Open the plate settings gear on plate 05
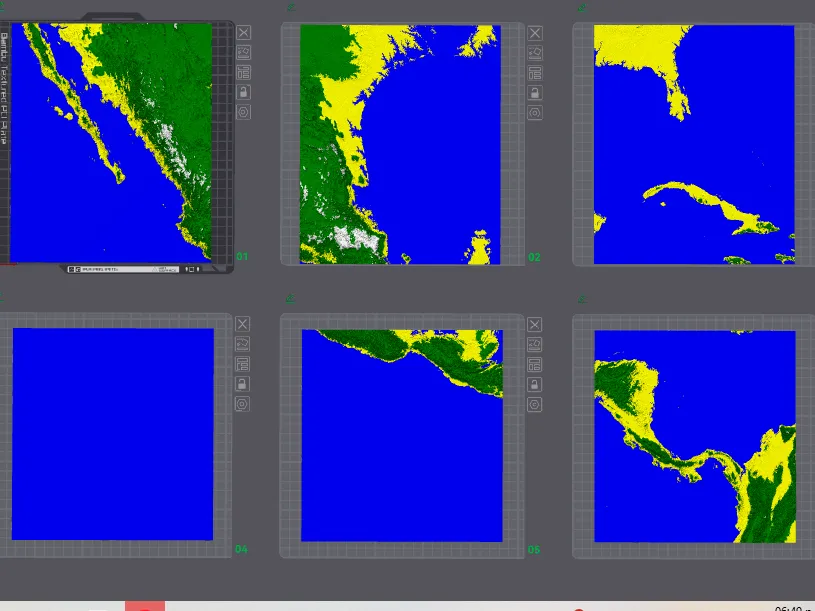 535,404
